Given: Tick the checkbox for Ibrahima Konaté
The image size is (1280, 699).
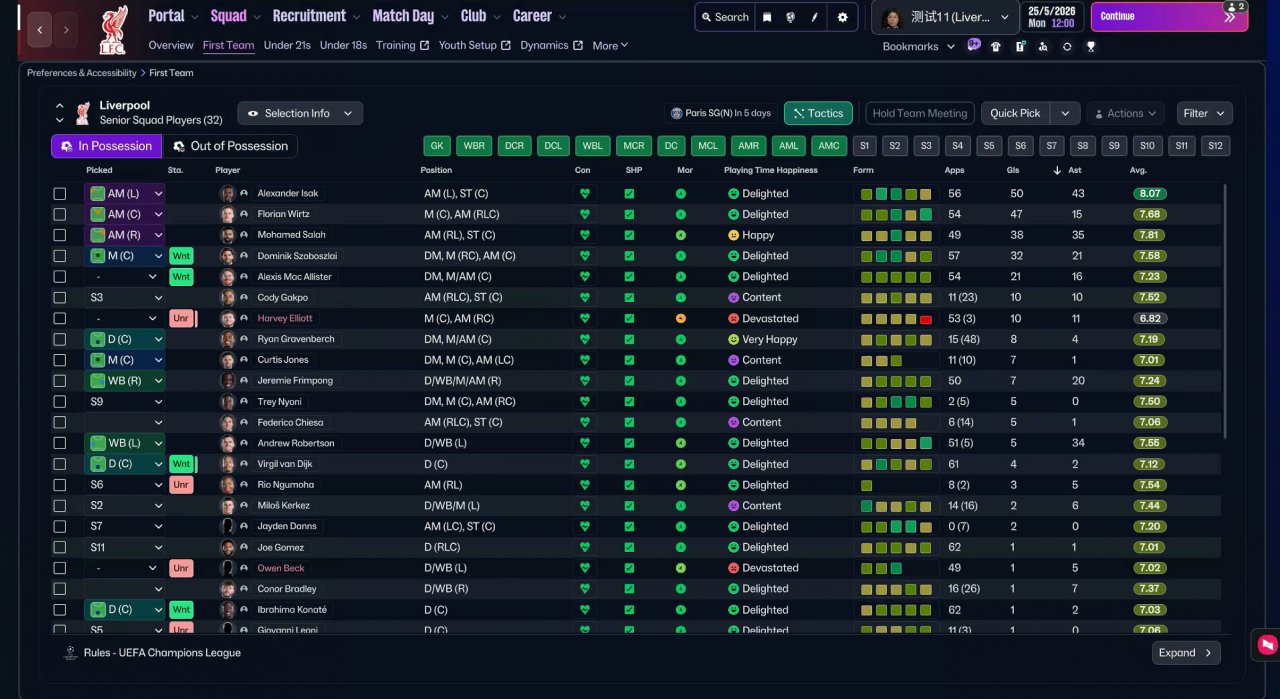Looking at the screenshot, I should (x=60, y=610).
